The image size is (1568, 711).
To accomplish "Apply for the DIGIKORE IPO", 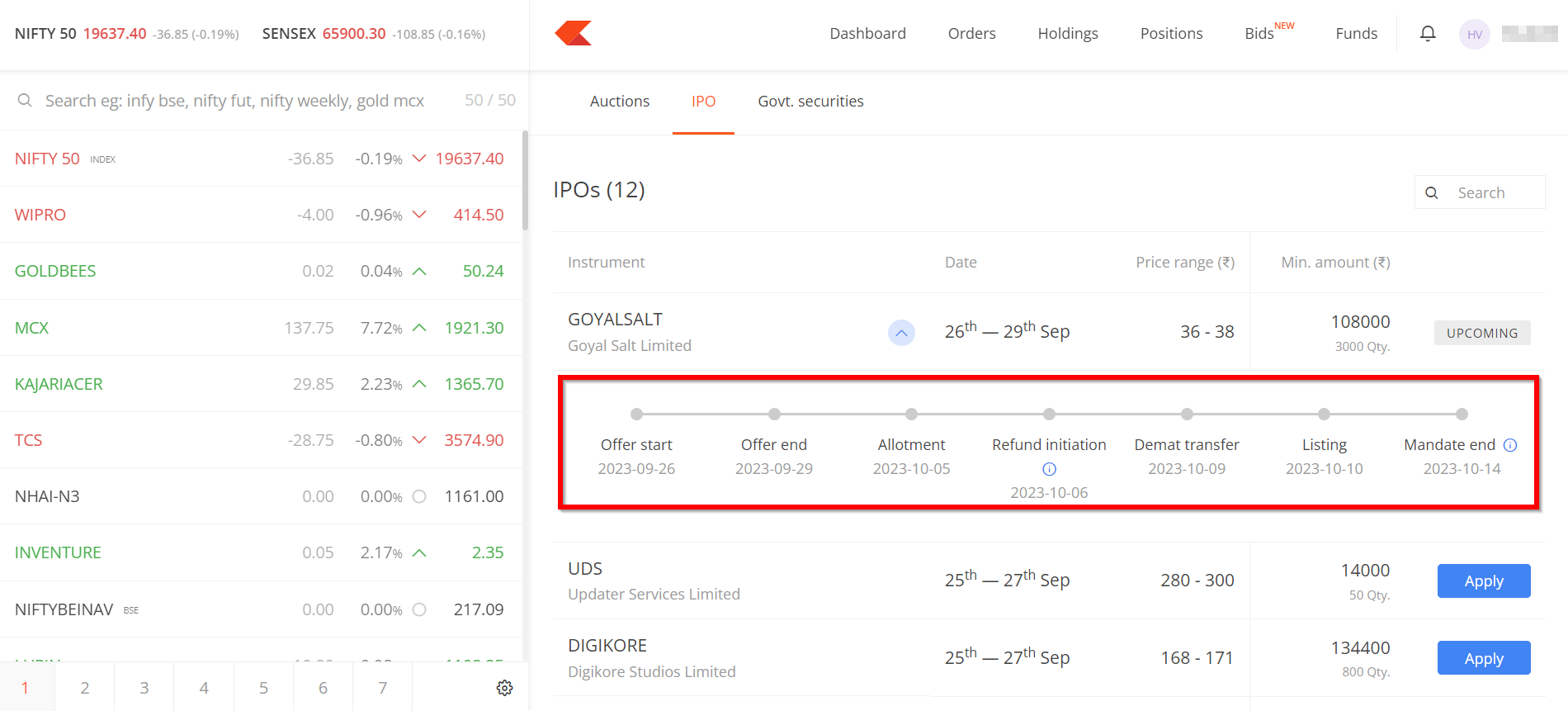I will tap(1484, 658).
